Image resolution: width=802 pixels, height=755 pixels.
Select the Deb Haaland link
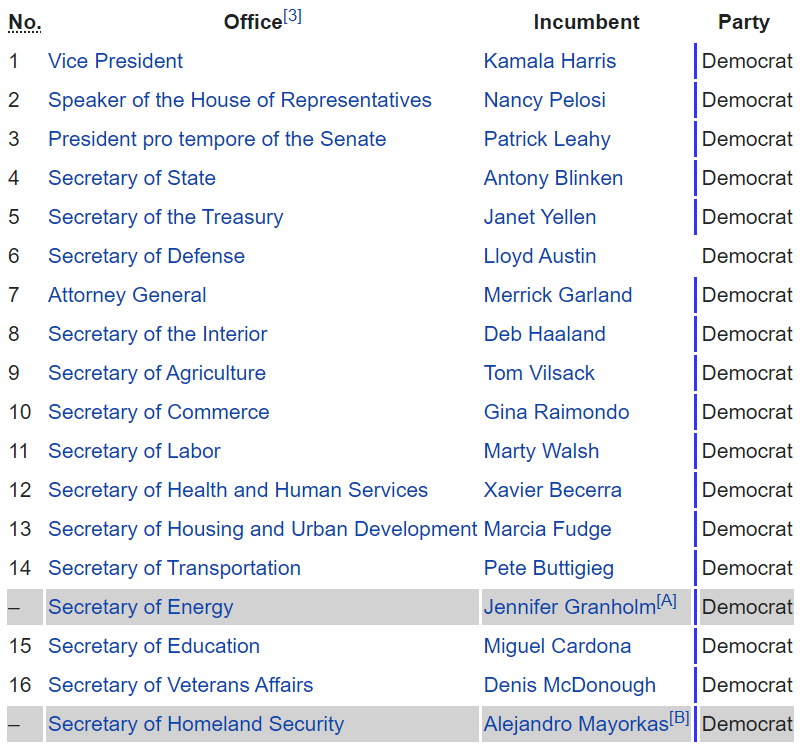[x=544, y=334]
